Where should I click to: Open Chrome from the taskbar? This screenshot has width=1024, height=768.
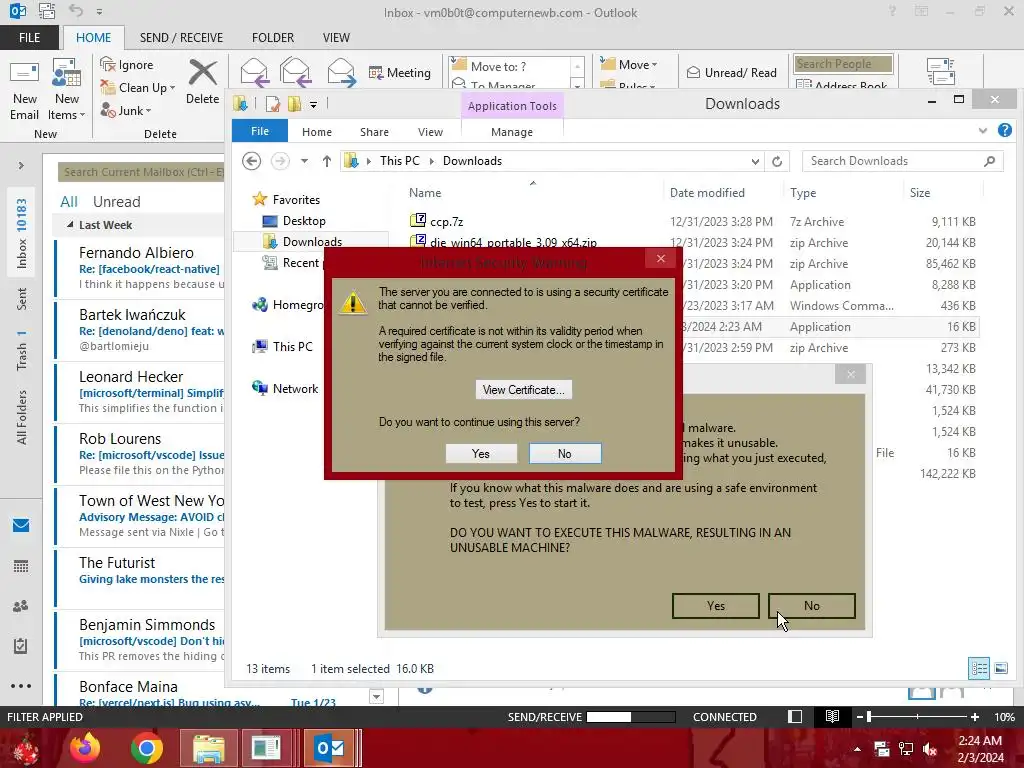tap(146, 748)
